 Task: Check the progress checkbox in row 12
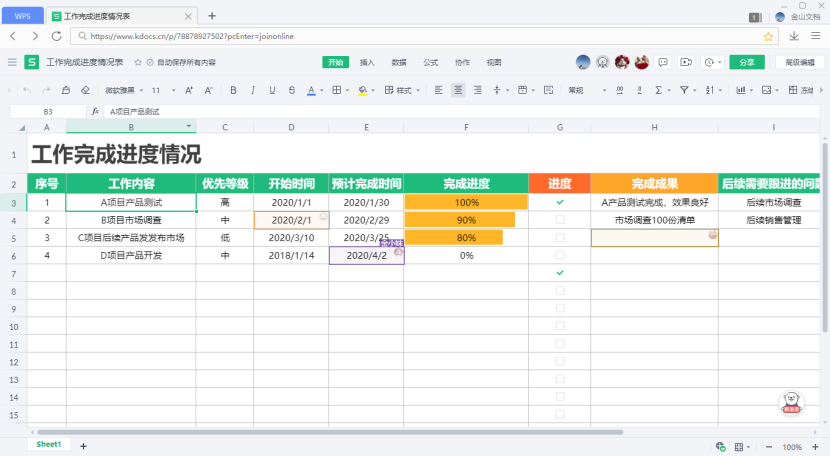[x=560, y=361]
